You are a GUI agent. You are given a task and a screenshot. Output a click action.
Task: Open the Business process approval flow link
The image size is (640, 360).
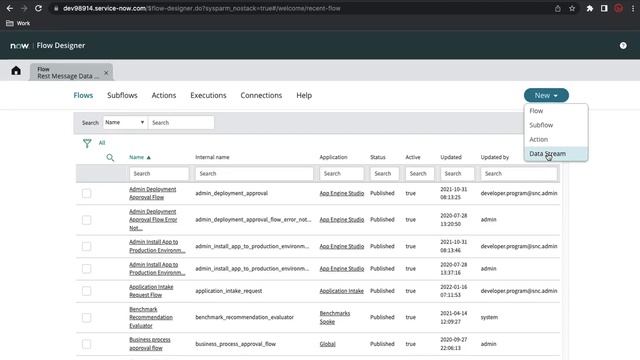tap(150, 344)
